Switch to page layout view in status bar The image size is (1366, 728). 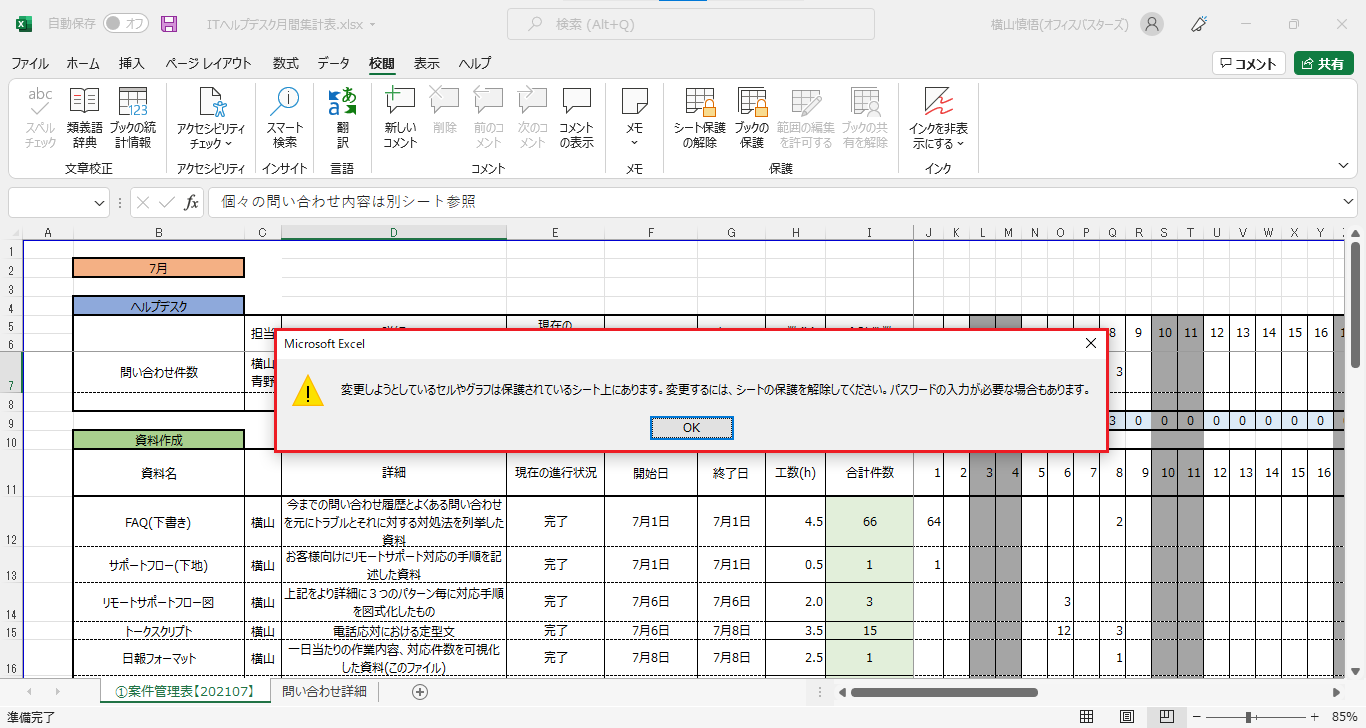click(x=1126, y=717)
